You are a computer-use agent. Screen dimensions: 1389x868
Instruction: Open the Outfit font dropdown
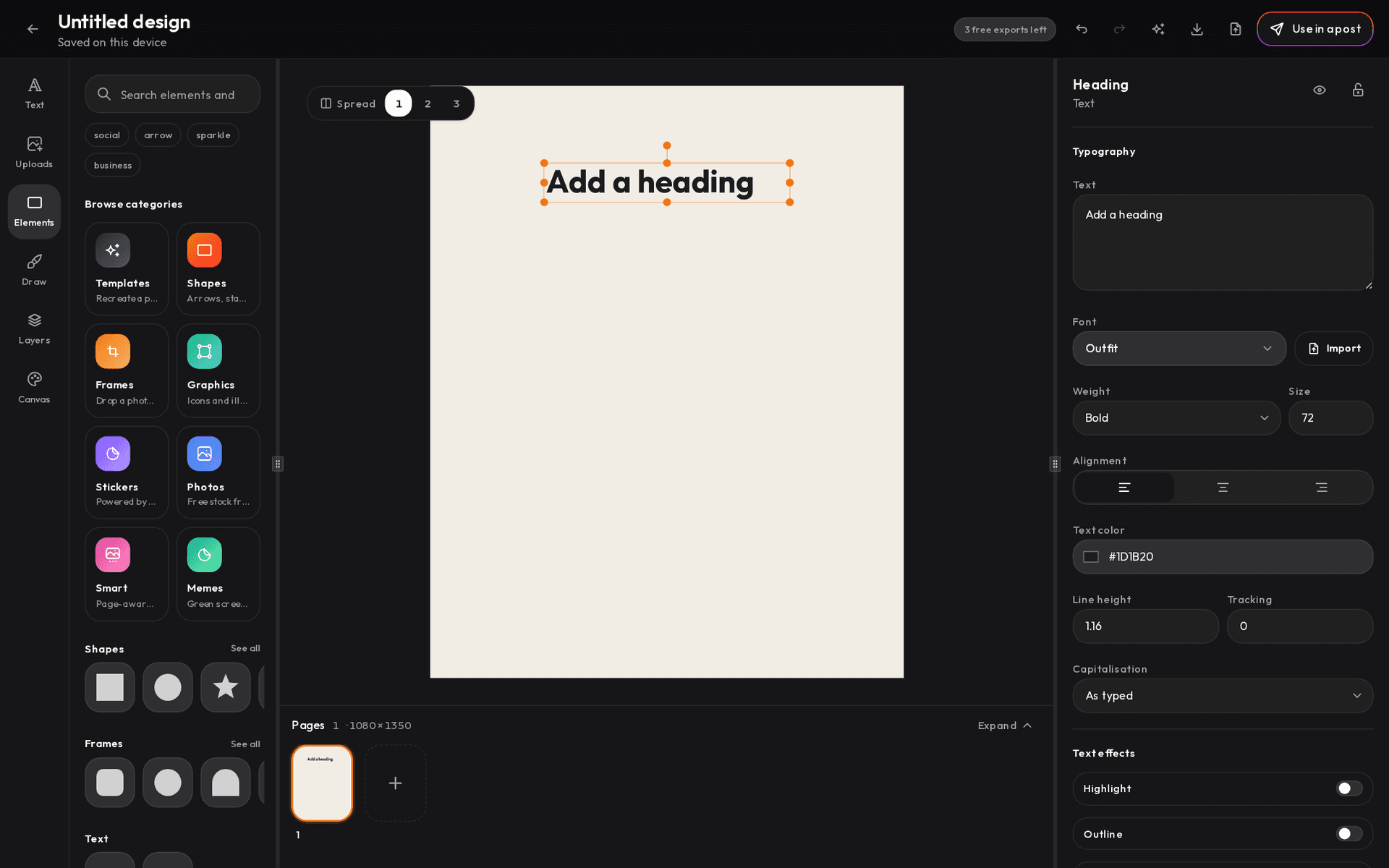pyautogui.click(x=1179, y=349)
